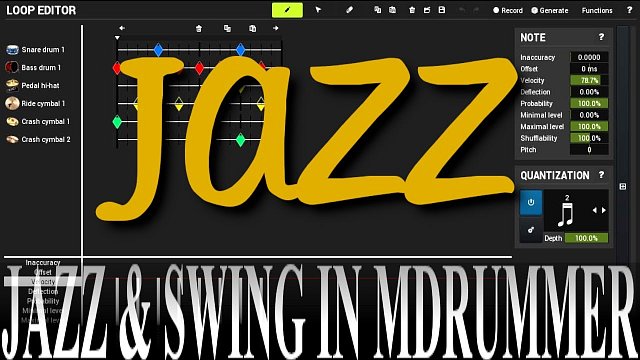Paste the bar using bar paste icon
This screenshot has width=640, height=360.
(x=253, y=28)
